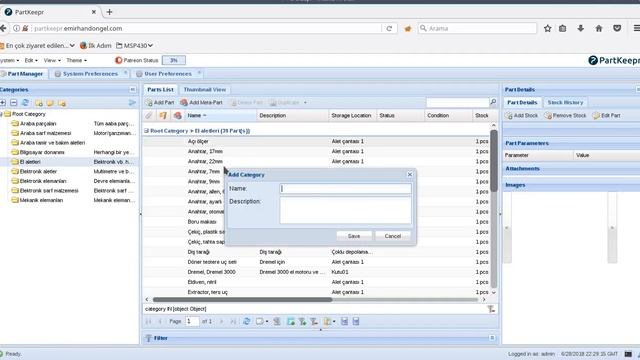Expand all categories with the plus icon
This screenshot has height=360, width=640.
click(3, 103)
